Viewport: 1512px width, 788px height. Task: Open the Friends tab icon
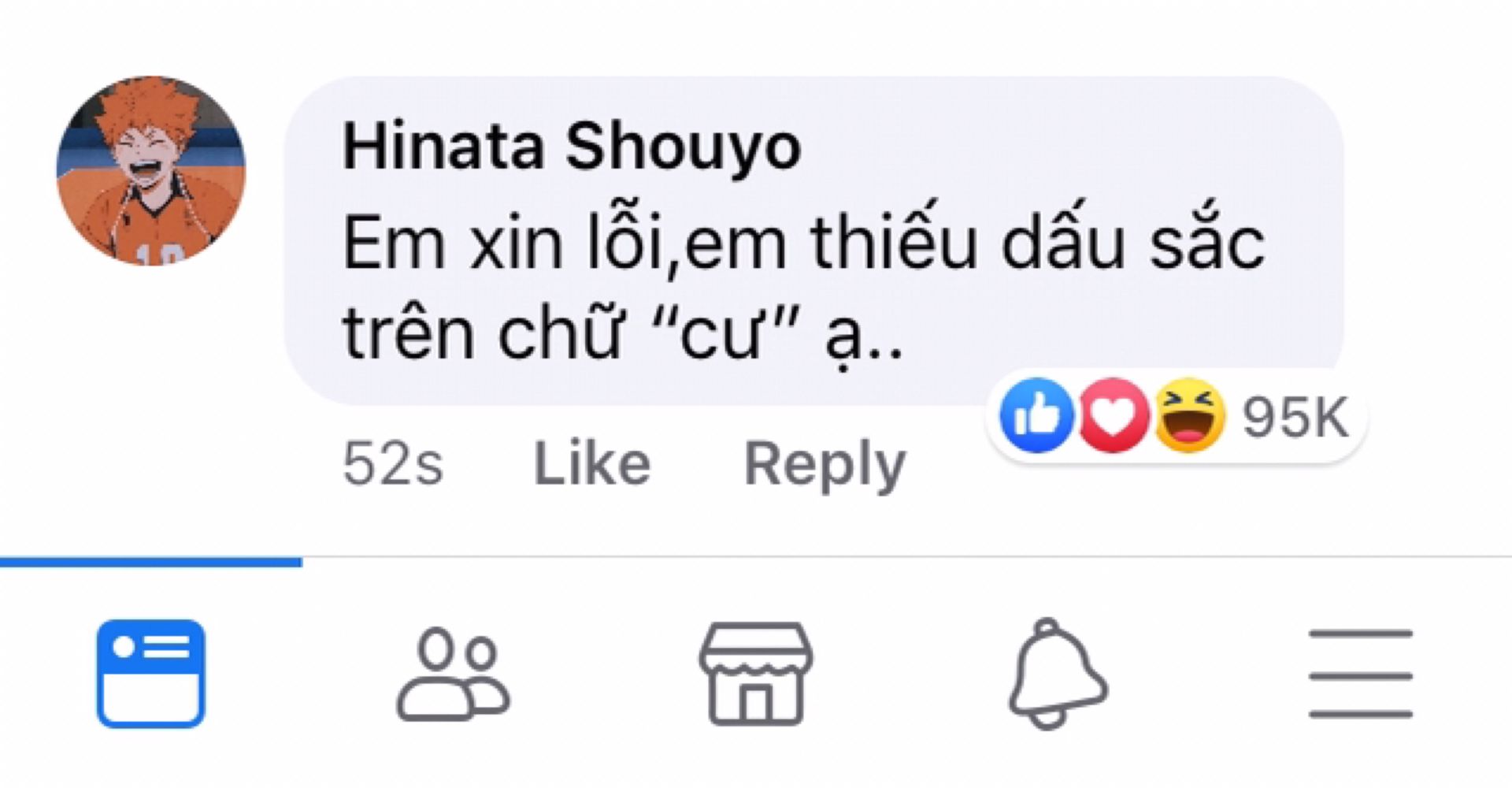453,674
